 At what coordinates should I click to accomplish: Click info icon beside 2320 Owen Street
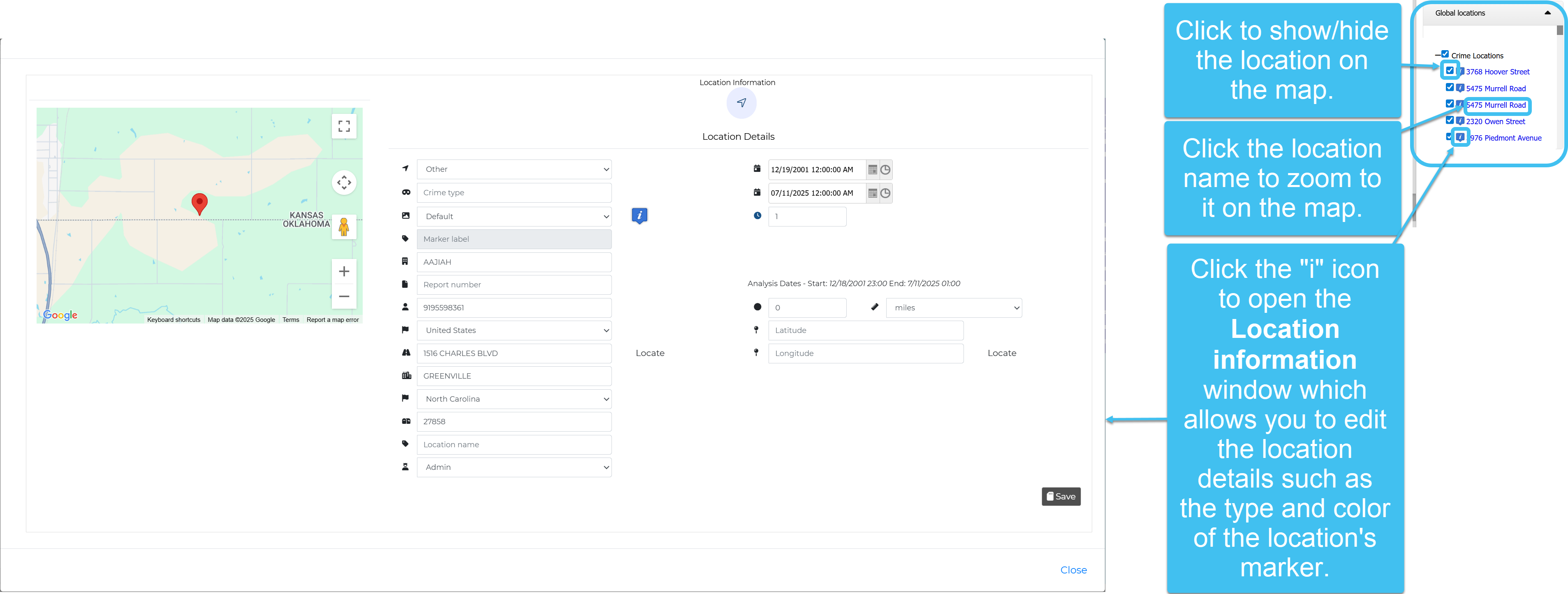click(x=1460, y=121)
